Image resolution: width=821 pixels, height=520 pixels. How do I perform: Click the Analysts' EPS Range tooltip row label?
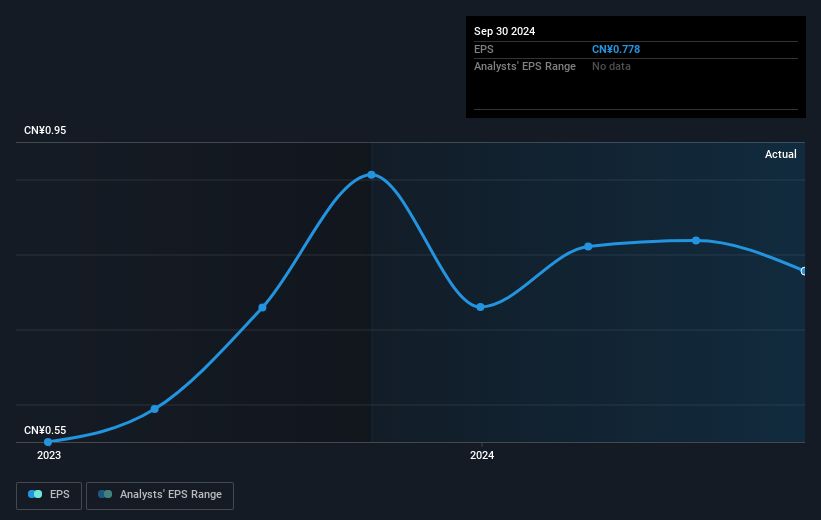[525, 67]
